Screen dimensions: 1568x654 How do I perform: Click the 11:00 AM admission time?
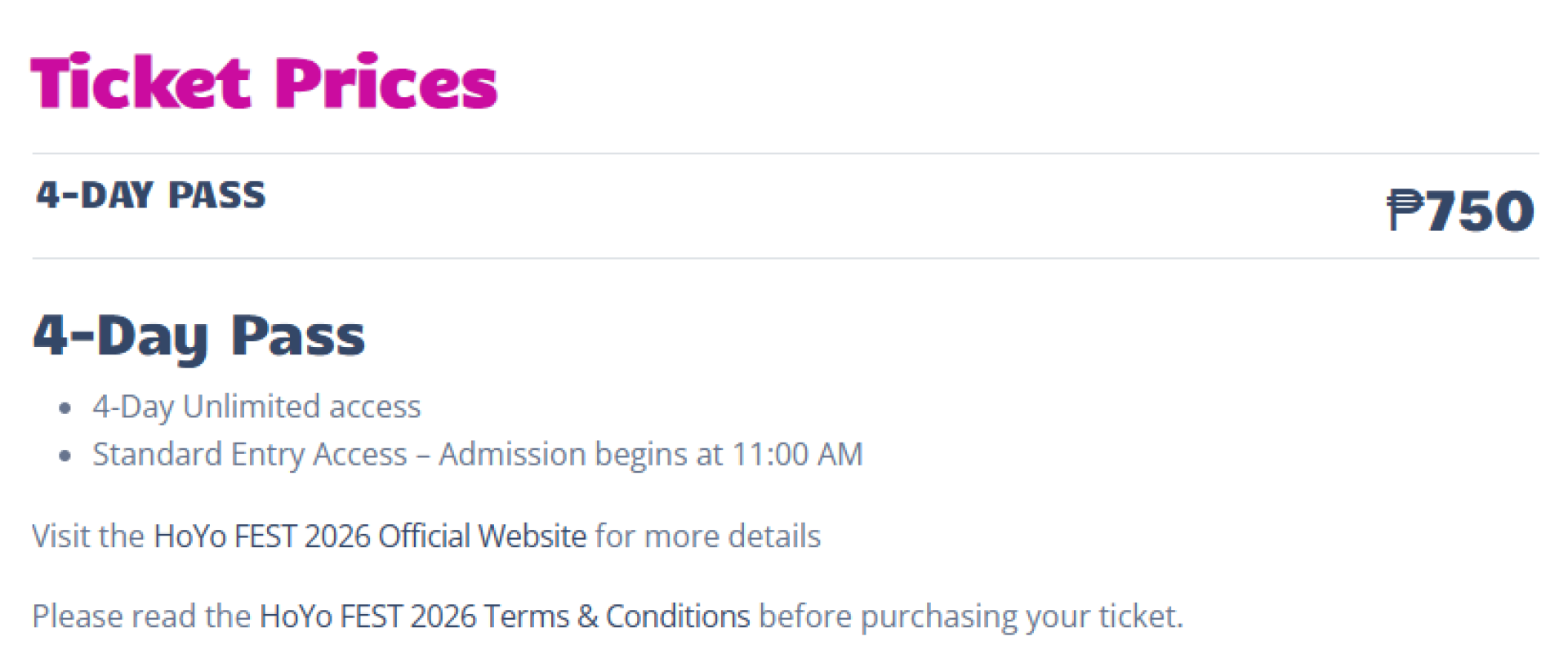tap(798, 454)
